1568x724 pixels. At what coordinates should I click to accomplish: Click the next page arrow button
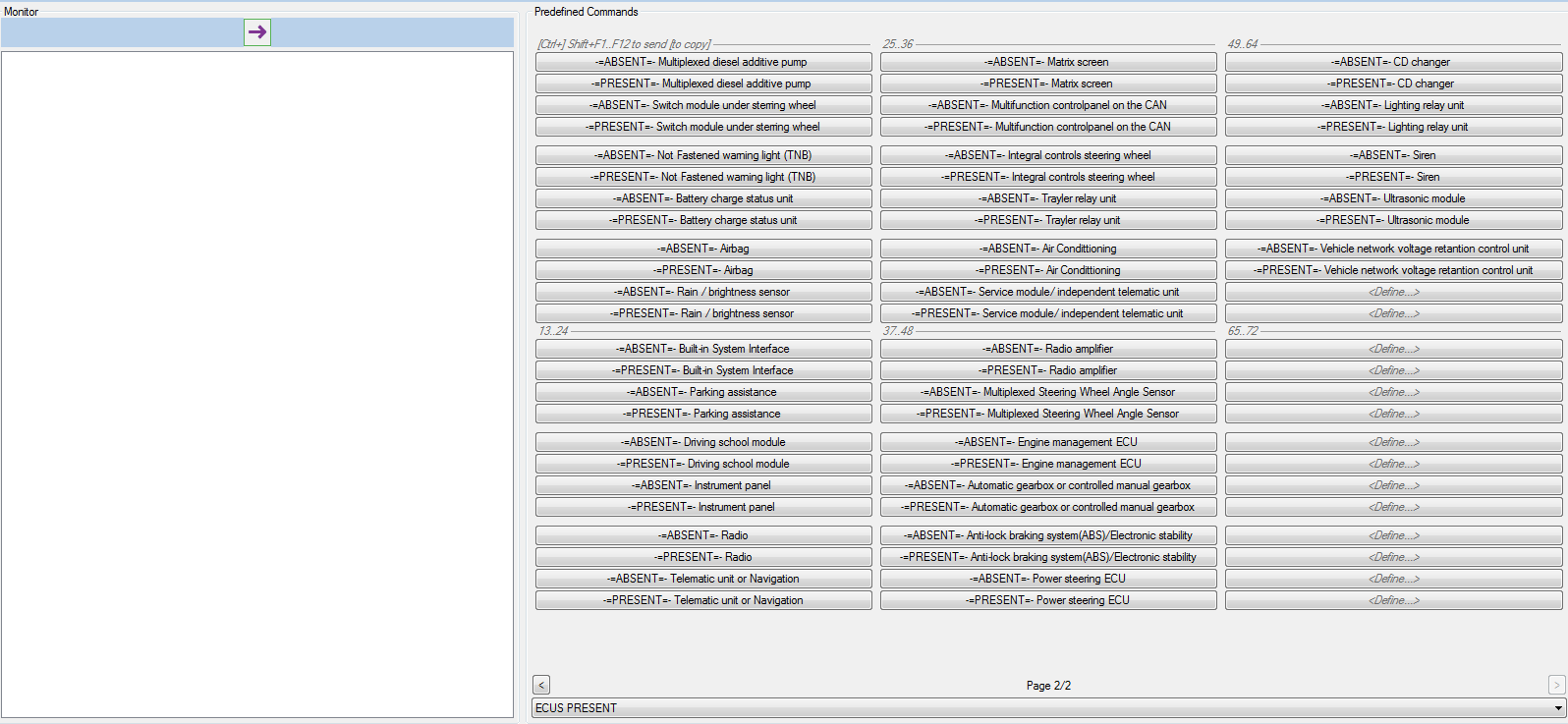point(1557,685)
